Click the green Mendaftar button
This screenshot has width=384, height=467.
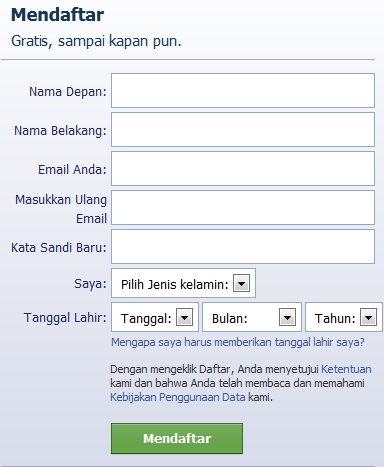177,439
